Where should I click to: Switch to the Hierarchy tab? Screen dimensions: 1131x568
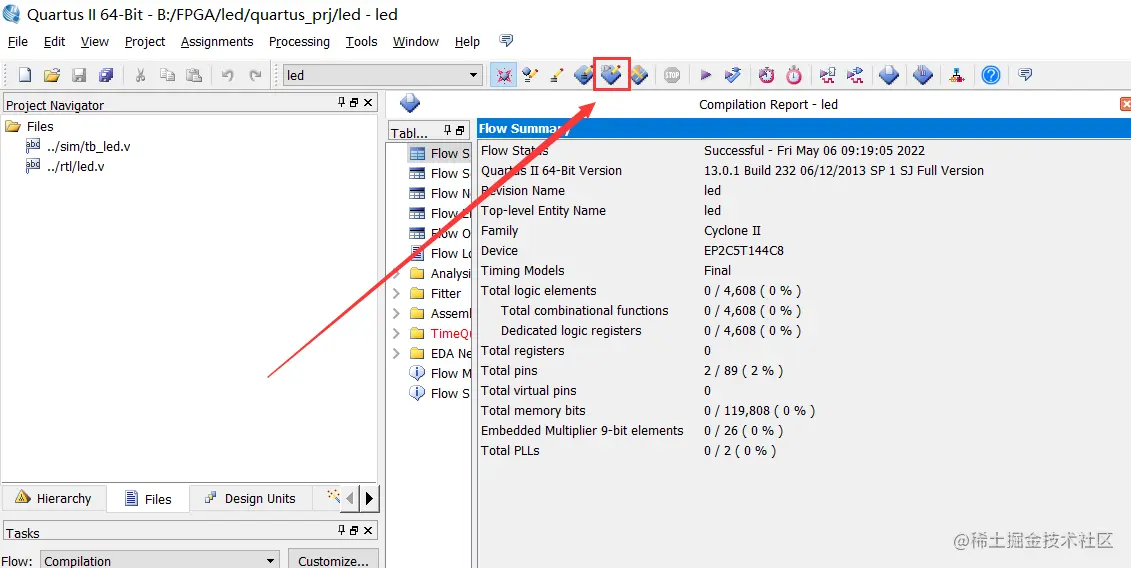[54, 499]
